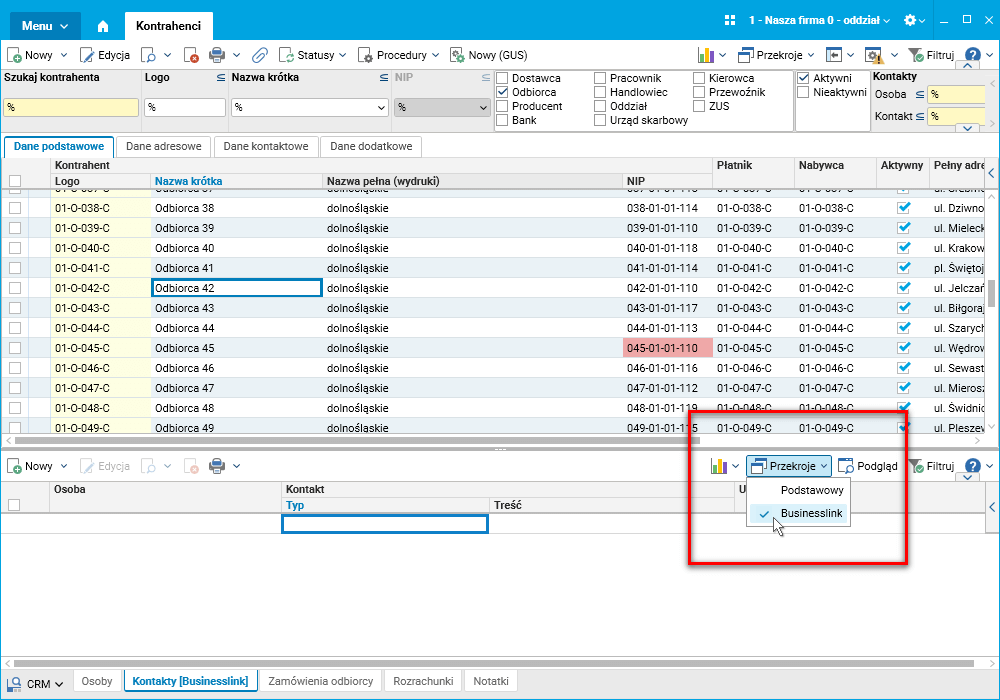Switch to Dane adresowe tab
This screenshot has width=1000, height=700.
point(163,146)
